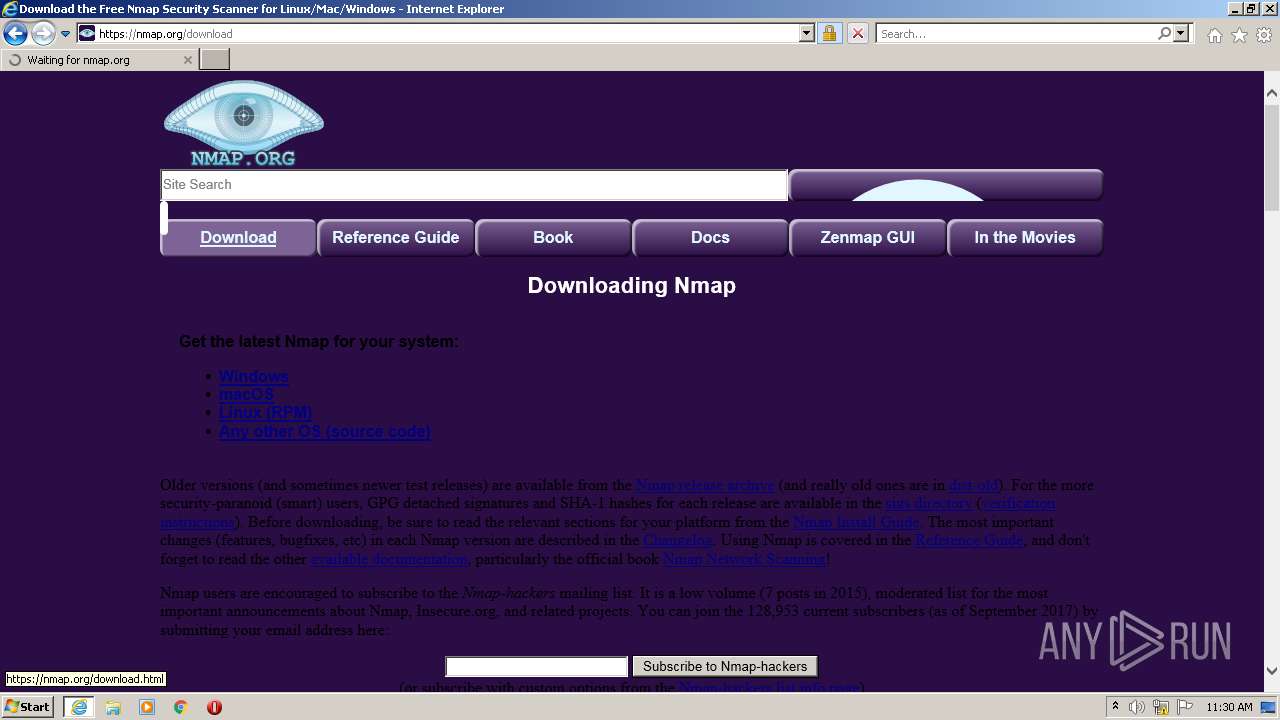Screen dimensions: 1280x720
Task: Open the File Explorer taskbar icon
Action: (x=113, y=707)
